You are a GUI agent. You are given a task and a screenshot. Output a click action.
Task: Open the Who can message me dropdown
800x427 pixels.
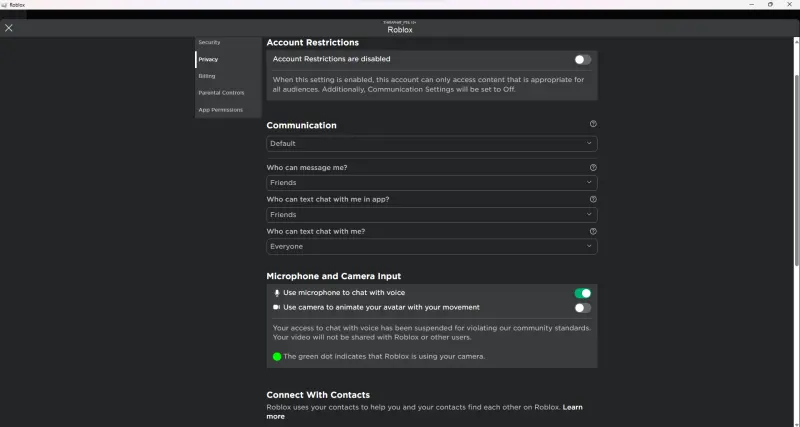click(432, 183)
